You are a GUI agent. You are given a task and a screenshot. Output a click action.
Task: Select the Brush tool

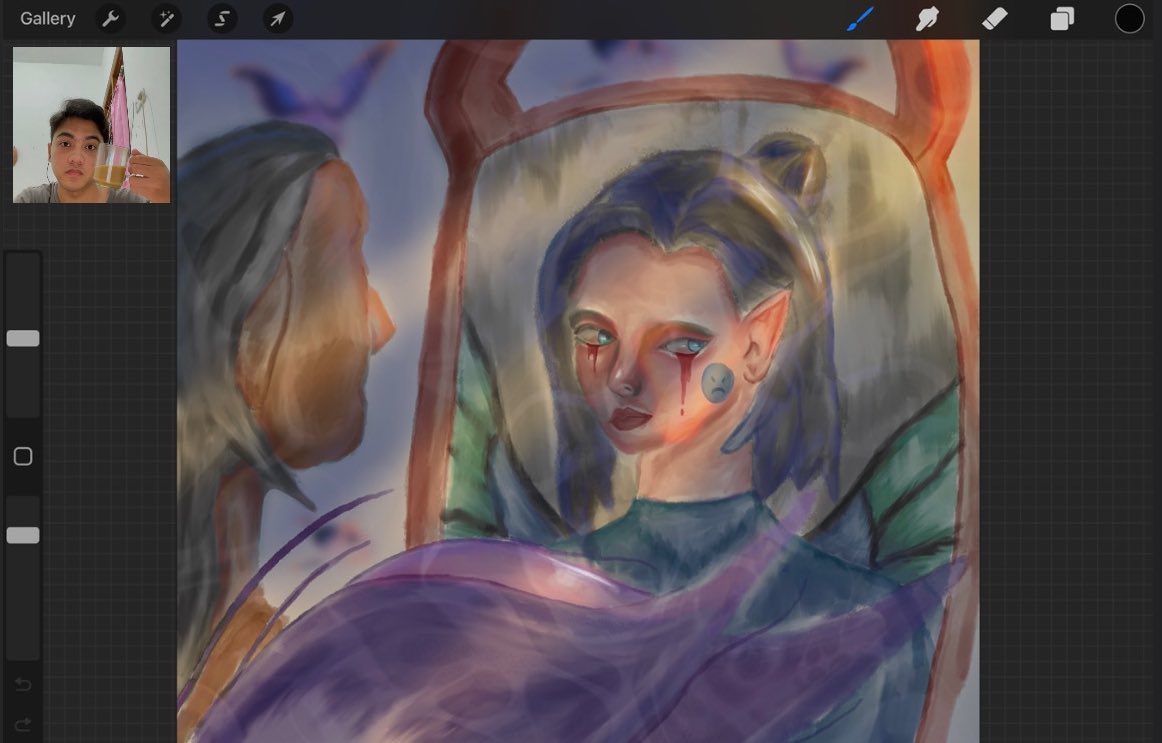(860, 19)
